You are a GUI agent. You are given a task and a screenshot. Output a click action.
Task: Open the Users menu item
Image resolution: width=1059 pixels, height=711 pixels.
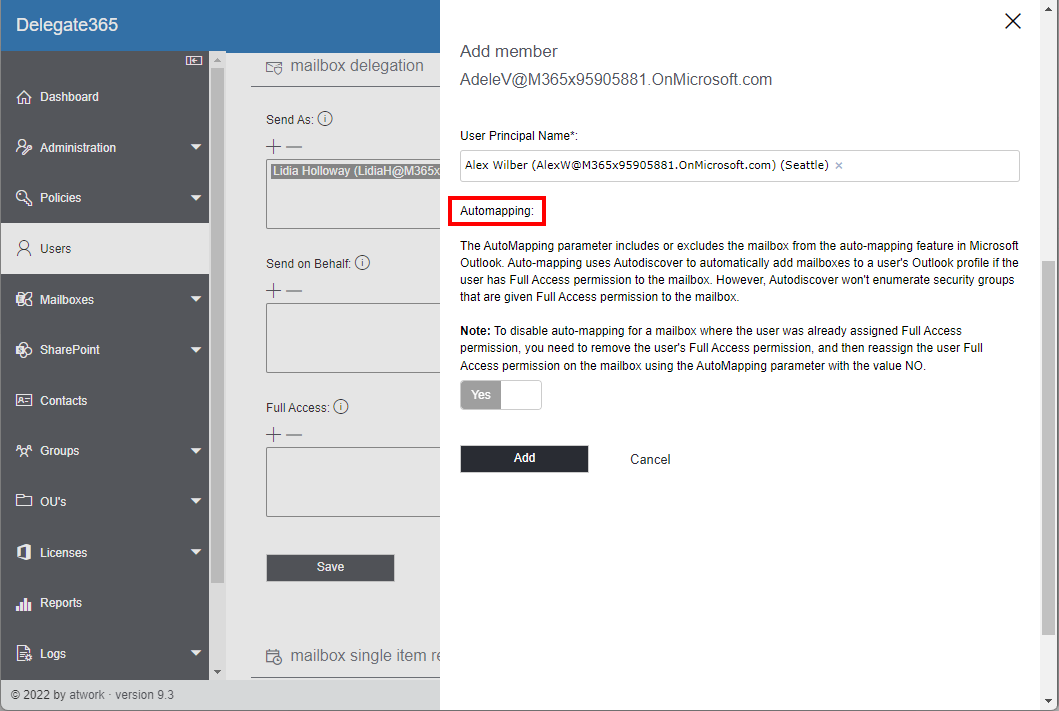tap(105, 248)
